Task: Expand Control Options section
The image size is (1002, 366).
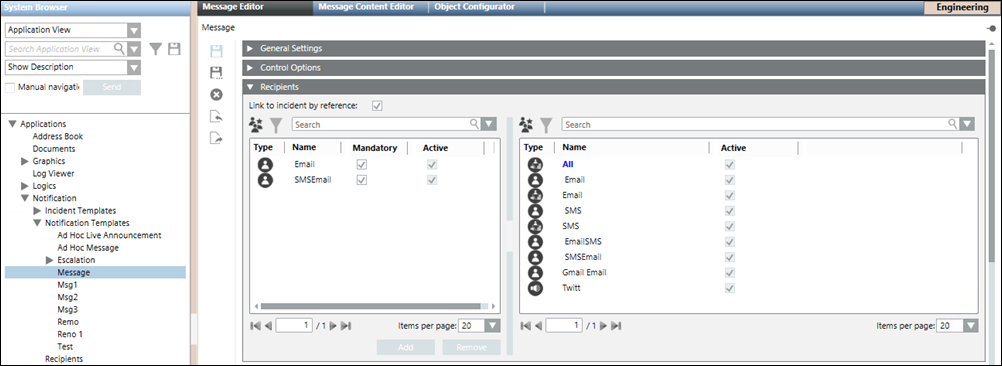Action: click(x=250, y=68)
